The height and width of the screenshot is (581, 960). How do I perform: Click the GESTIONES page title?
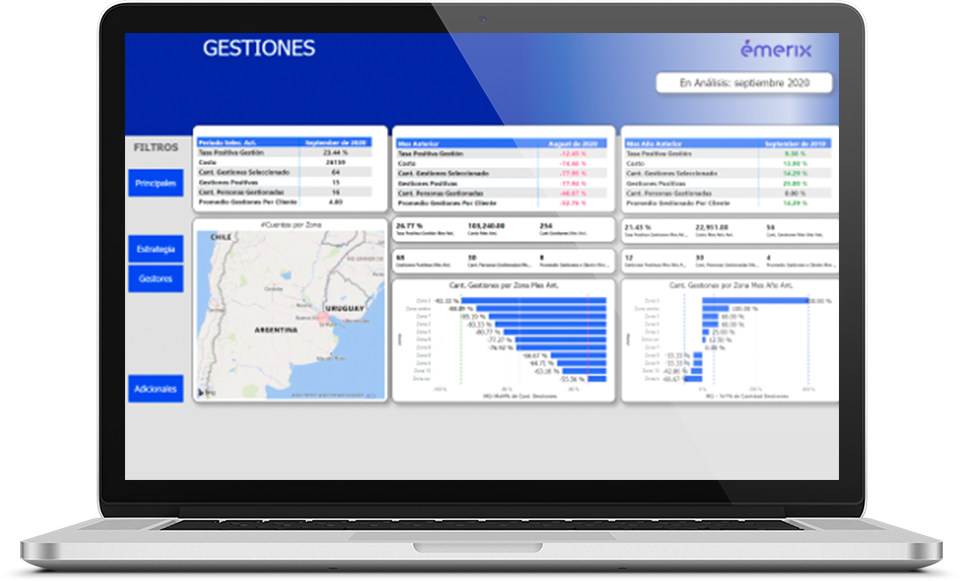click(x=258, y=48)
